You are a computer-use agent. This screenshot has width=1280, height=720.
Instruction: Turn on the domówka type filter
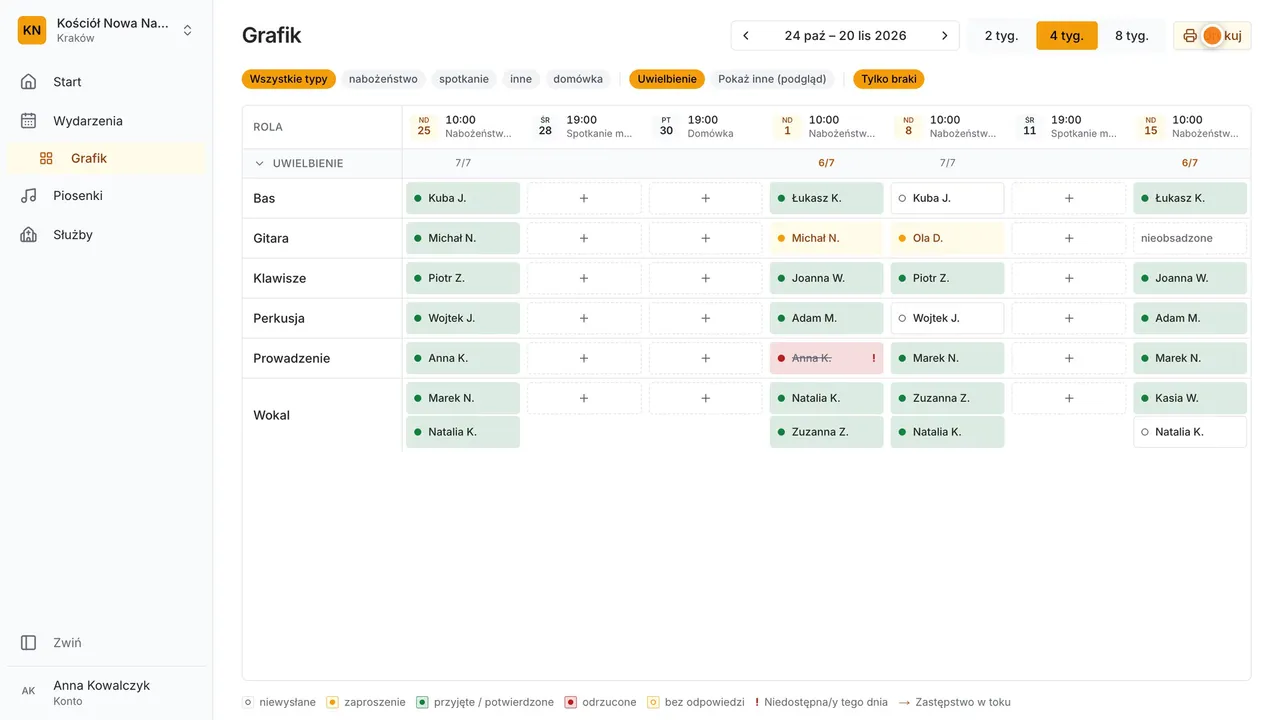coord(578,79)
